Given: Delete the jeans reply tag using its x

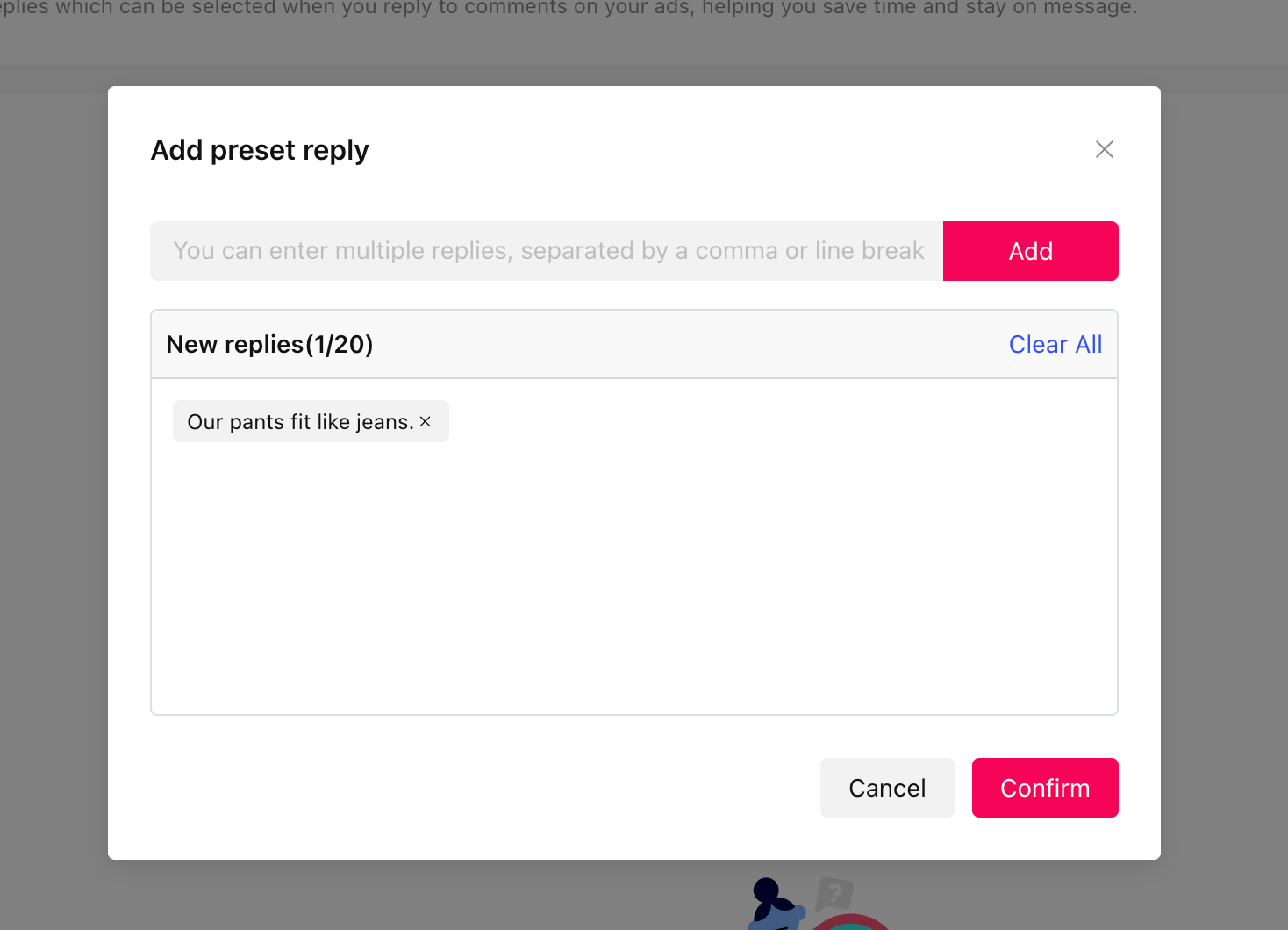Looking at the screenshot, I should [426, 421].
